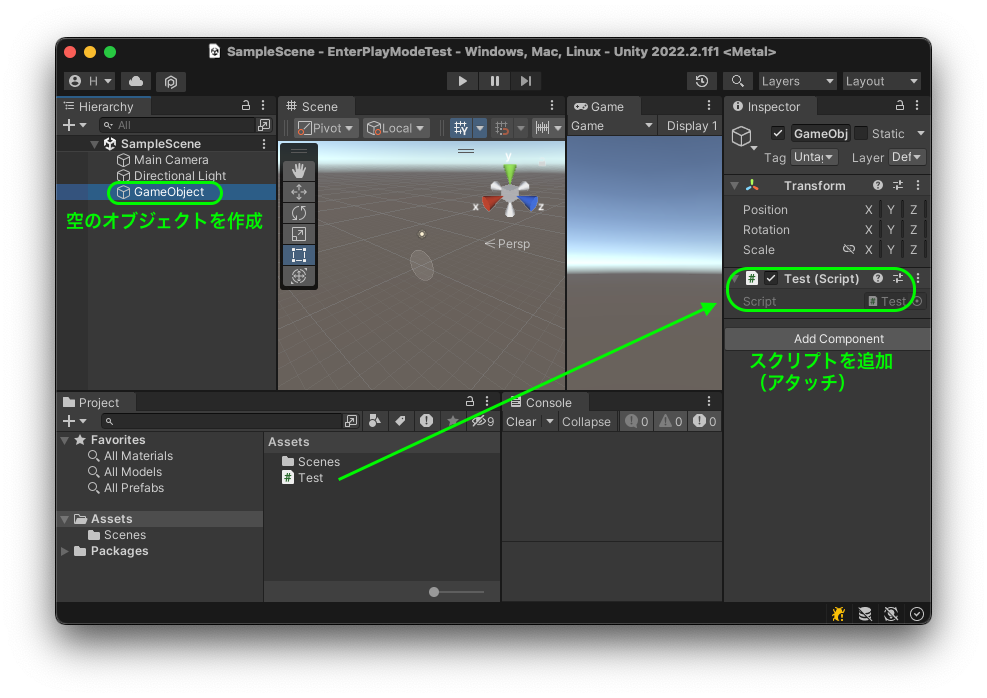Toggle favorites star icon in Project toolbar

point(452,421)
